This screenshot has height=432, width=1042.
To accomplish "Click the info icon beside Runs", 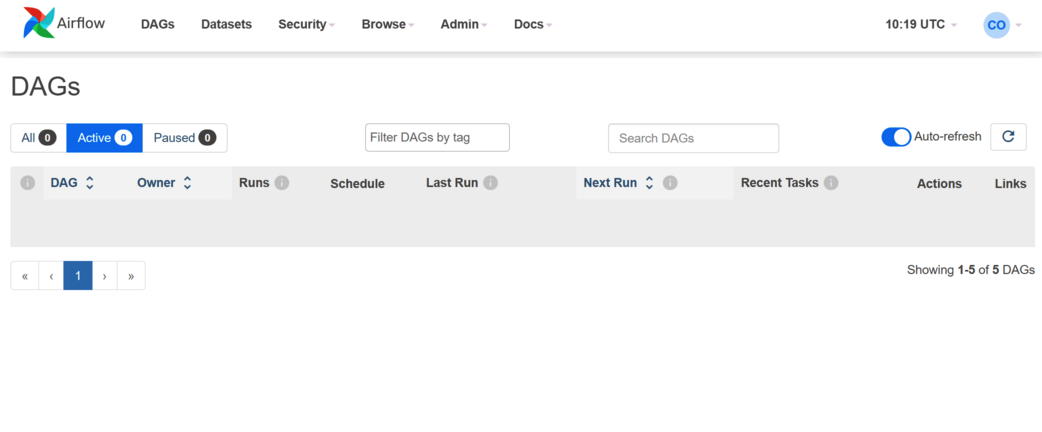I will pos(282,183).
